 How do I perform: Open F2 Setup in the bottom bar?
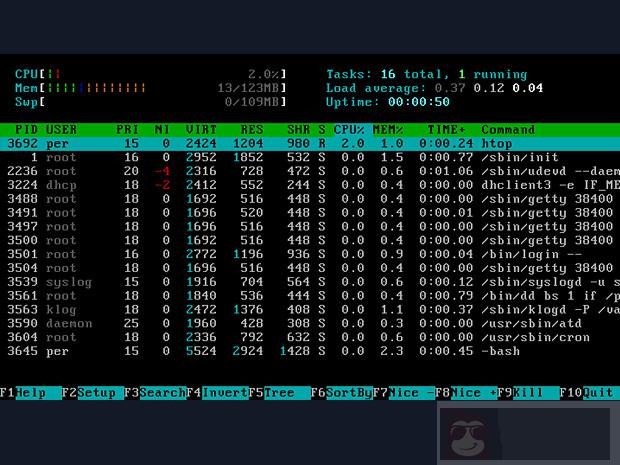[93, 393]
